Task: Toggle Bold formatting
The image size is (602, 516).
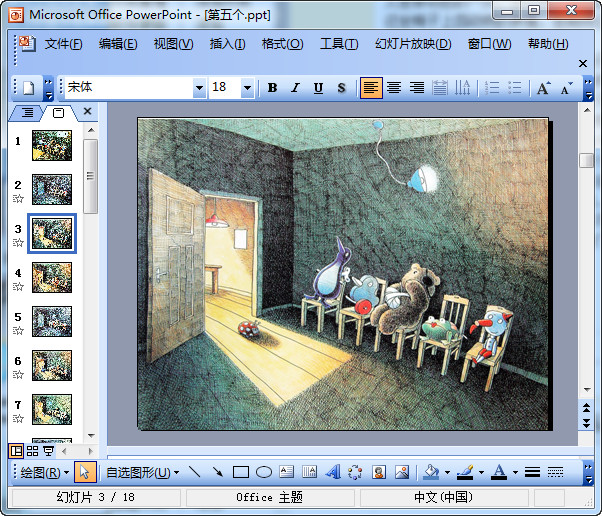Action: click(x=272, y=88)
